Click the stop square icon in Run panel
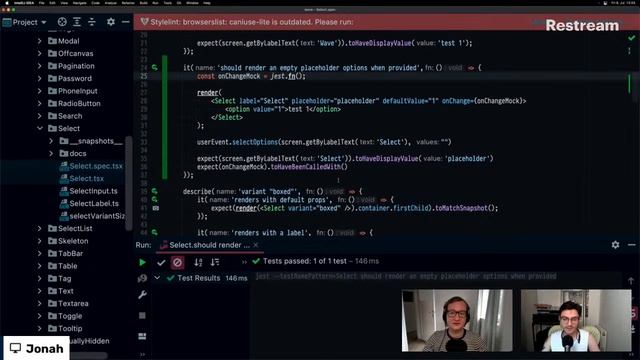This screenshot has width=640, height=360. tap(142, 316)
